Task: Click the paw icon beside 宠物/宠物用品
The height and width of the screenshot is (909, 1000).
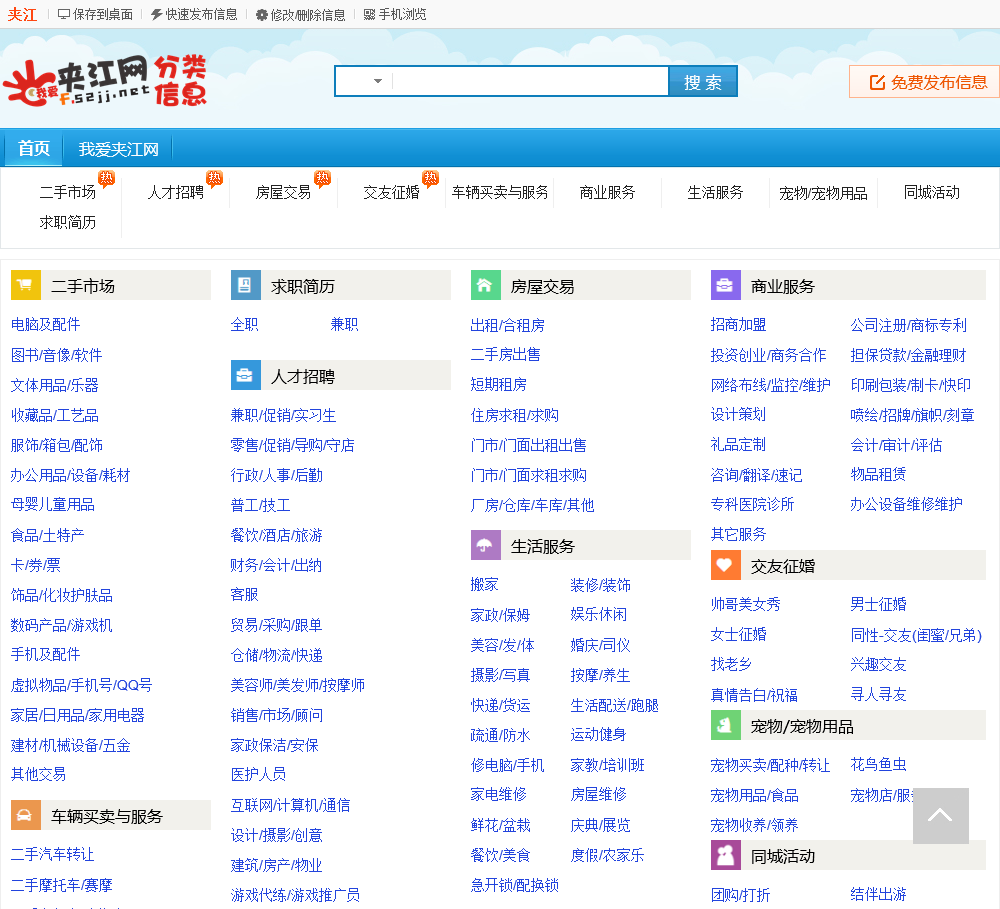Action: pyautogui.click(x=726, y=726)
